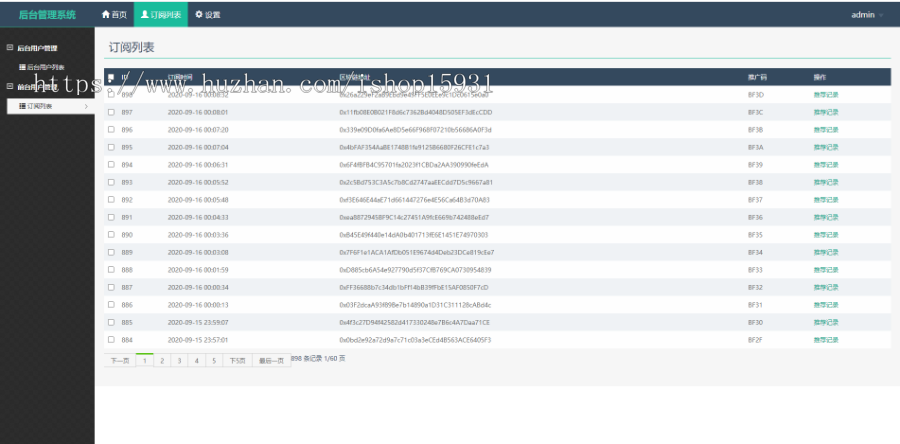This screenshot has height=444, width=900.
Task: Check the checkbox for row 892
Action: click(x=111, y=200)
